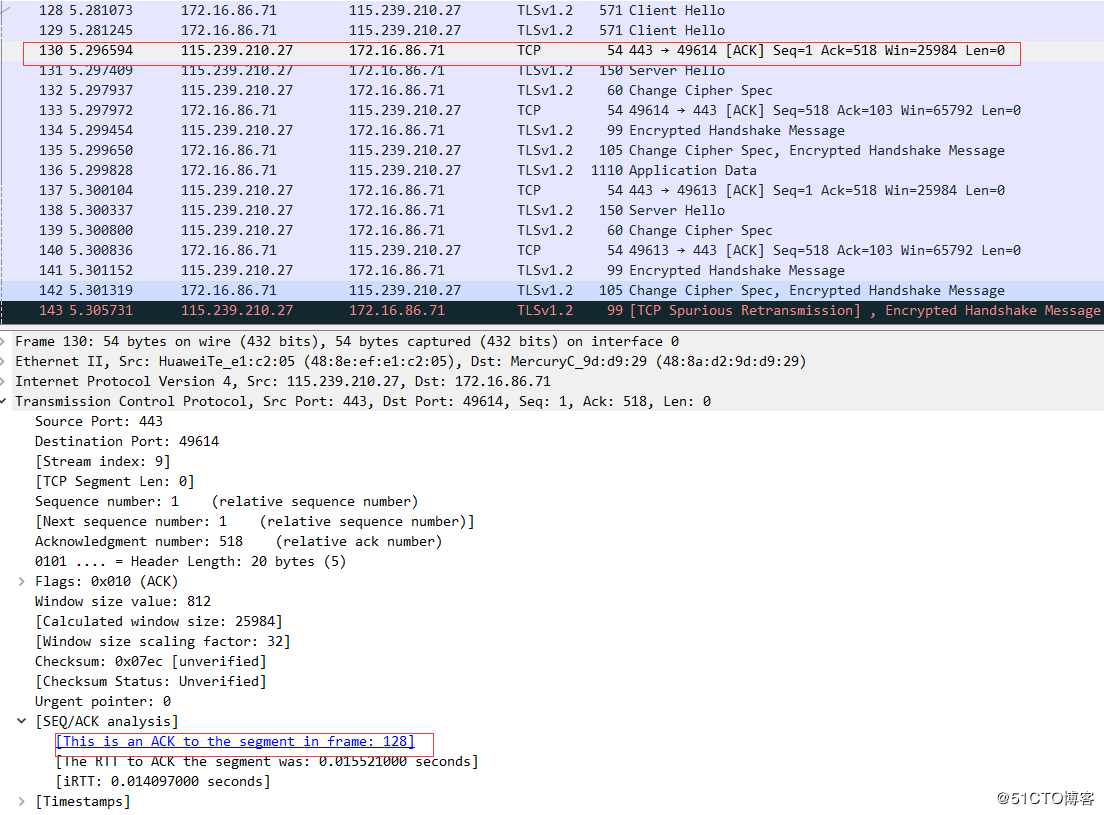1104x815 pixels.
Task: Expand the [Timestamps] subtree
Action: pyautogui.click(x=22, y=801)
